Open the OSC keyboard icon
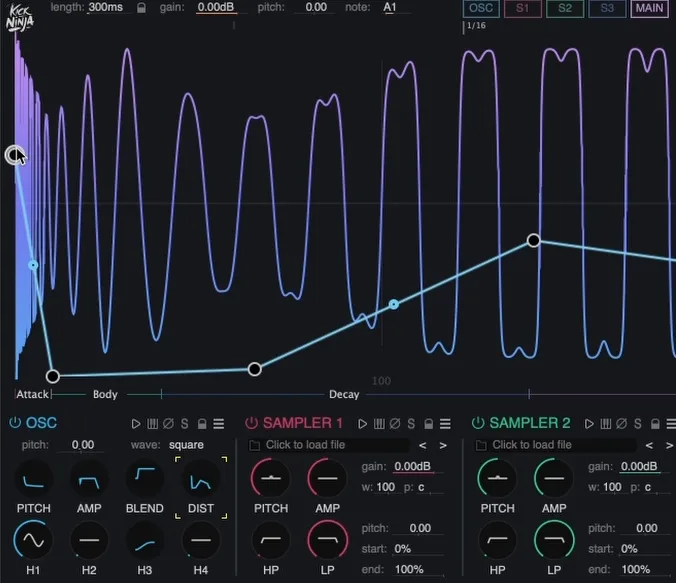 coord(153,424)
